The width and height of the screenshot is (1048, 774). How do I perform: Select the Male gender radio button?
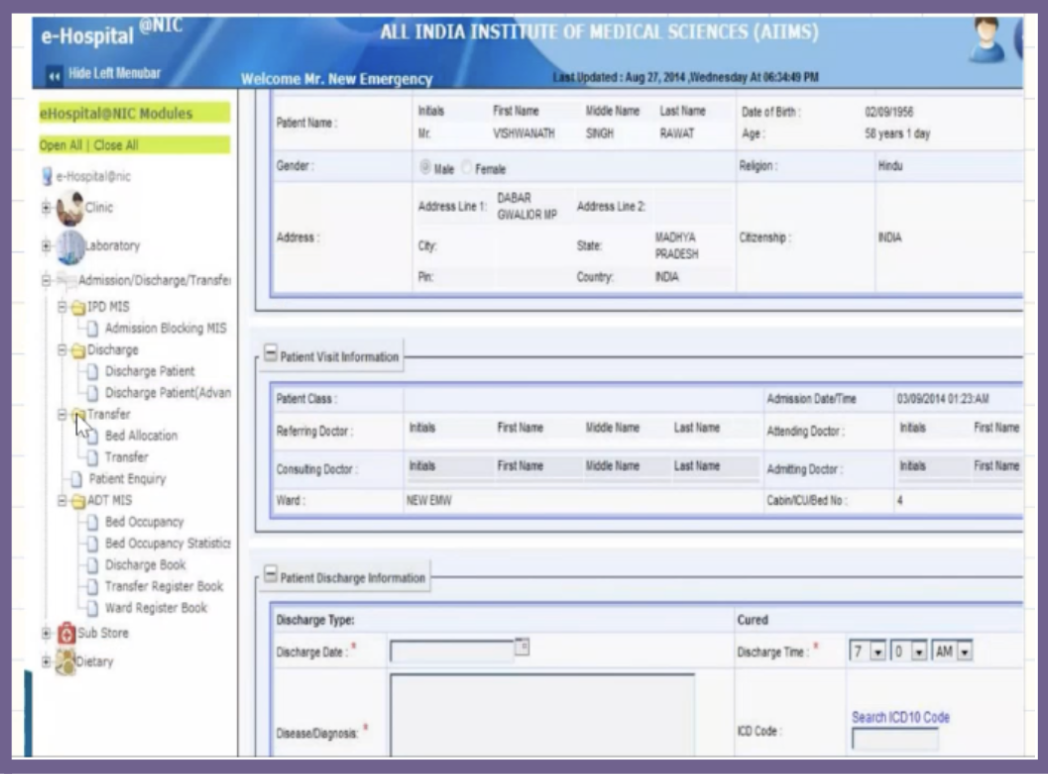424,170
